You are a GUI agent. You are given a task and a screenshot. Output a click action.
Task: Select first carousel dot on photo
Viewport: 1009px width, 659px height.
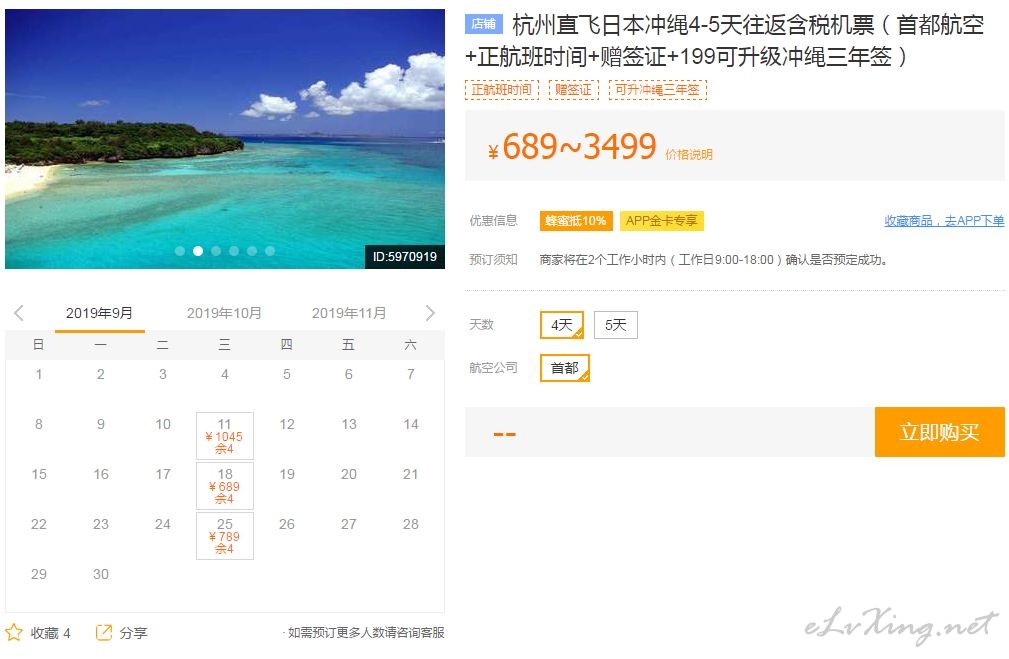pos(180,251)
